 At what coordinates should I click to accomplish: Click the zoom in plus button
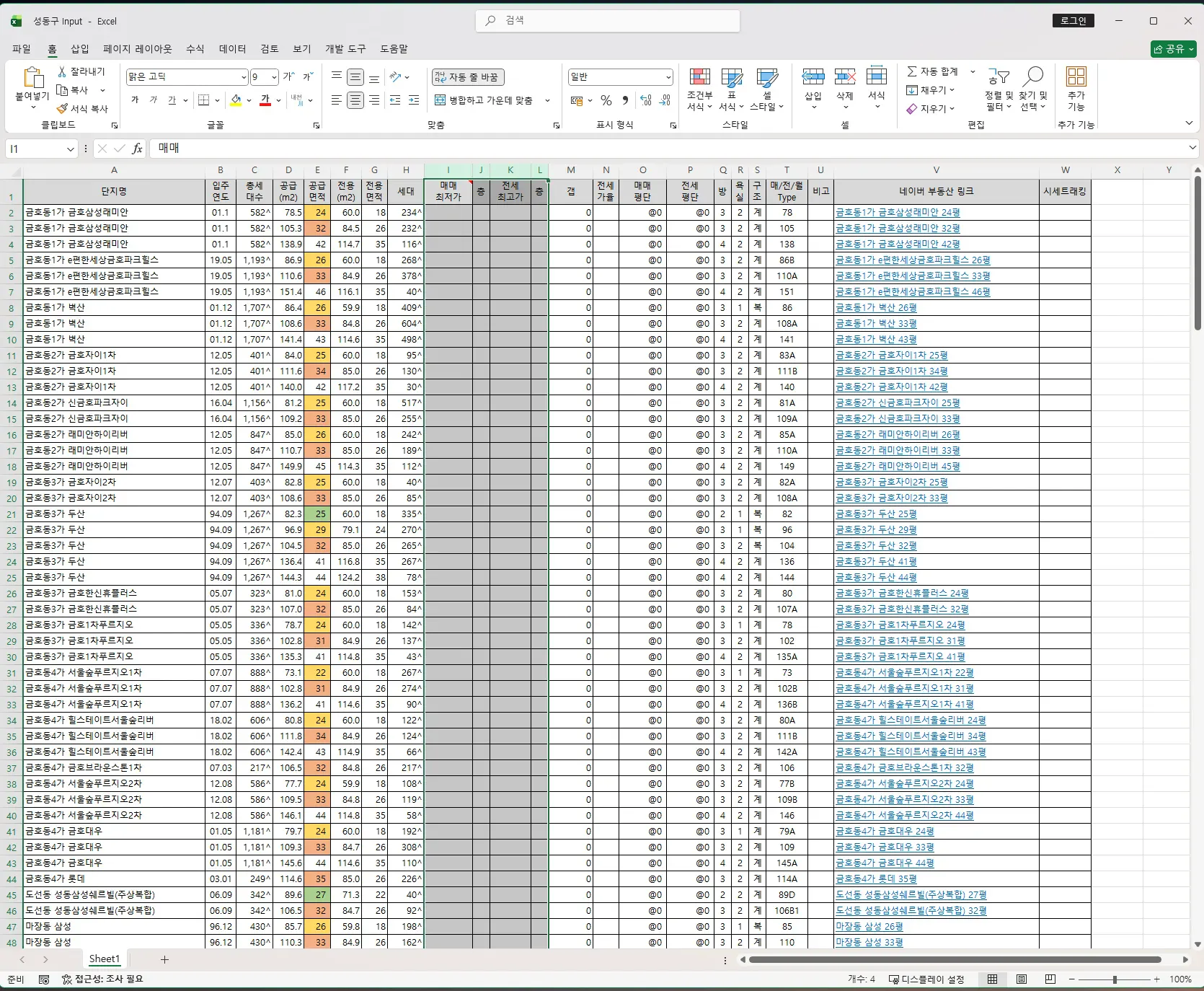coord(1156,979)
